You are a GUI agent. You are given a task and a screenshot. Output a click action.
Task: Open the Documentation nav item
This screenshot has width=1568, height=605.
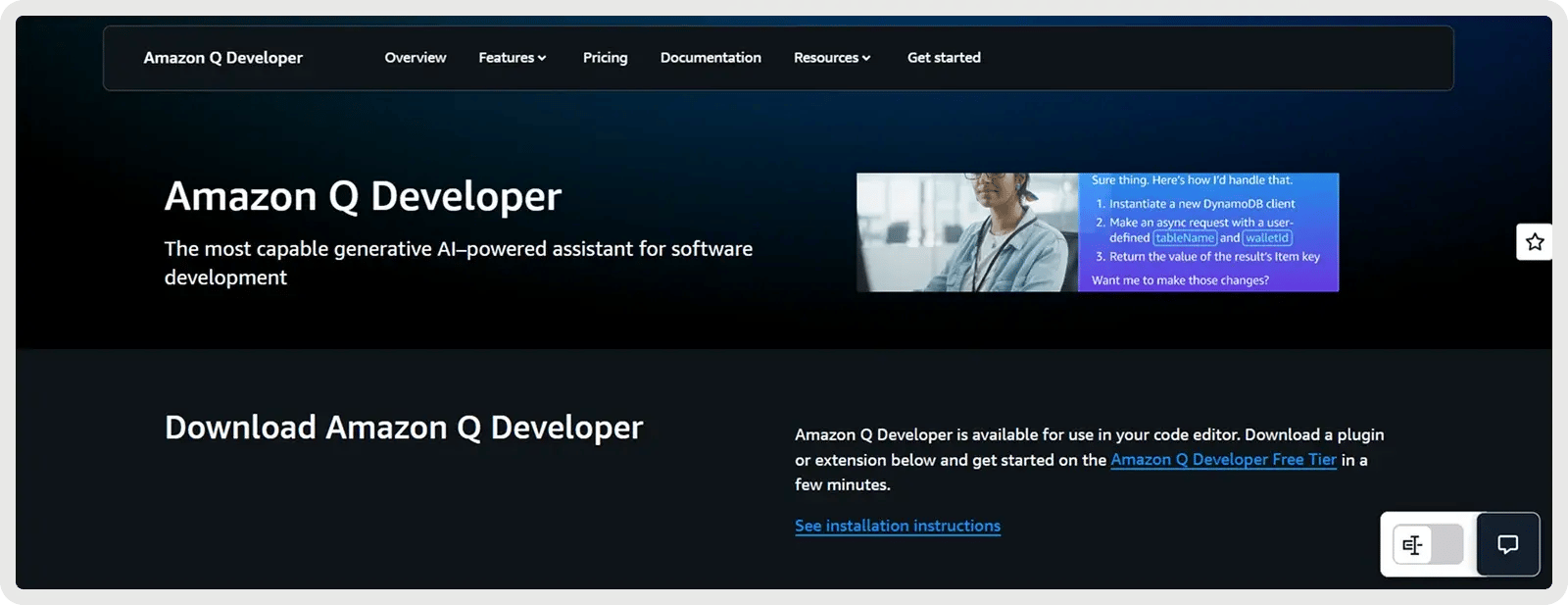point(710,58)
